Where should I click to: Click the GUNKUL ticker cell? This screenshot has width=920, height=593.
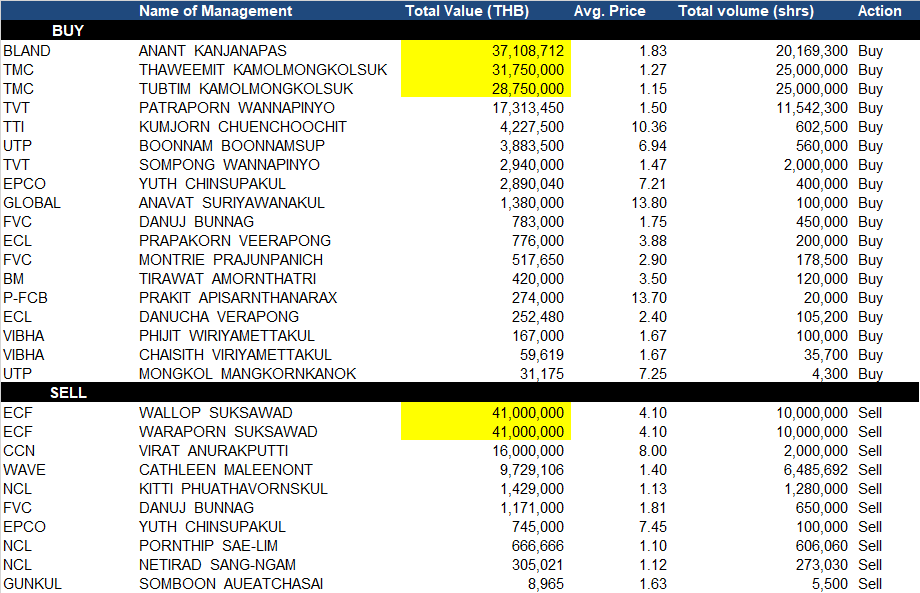pos(32,584)
